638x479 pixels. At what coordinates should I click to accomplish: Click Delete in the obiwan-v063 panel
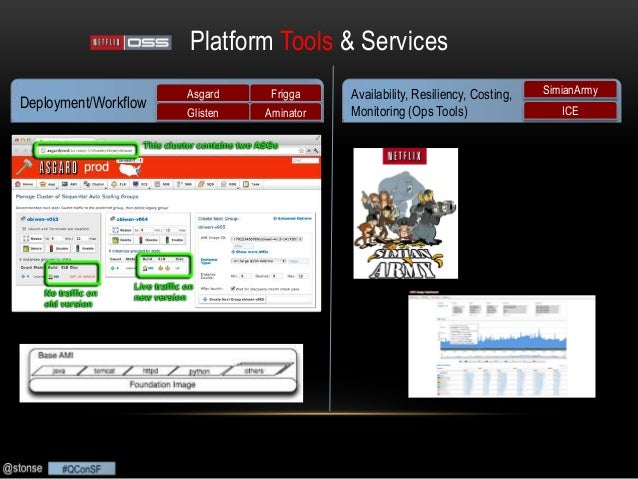pos(33,248)
